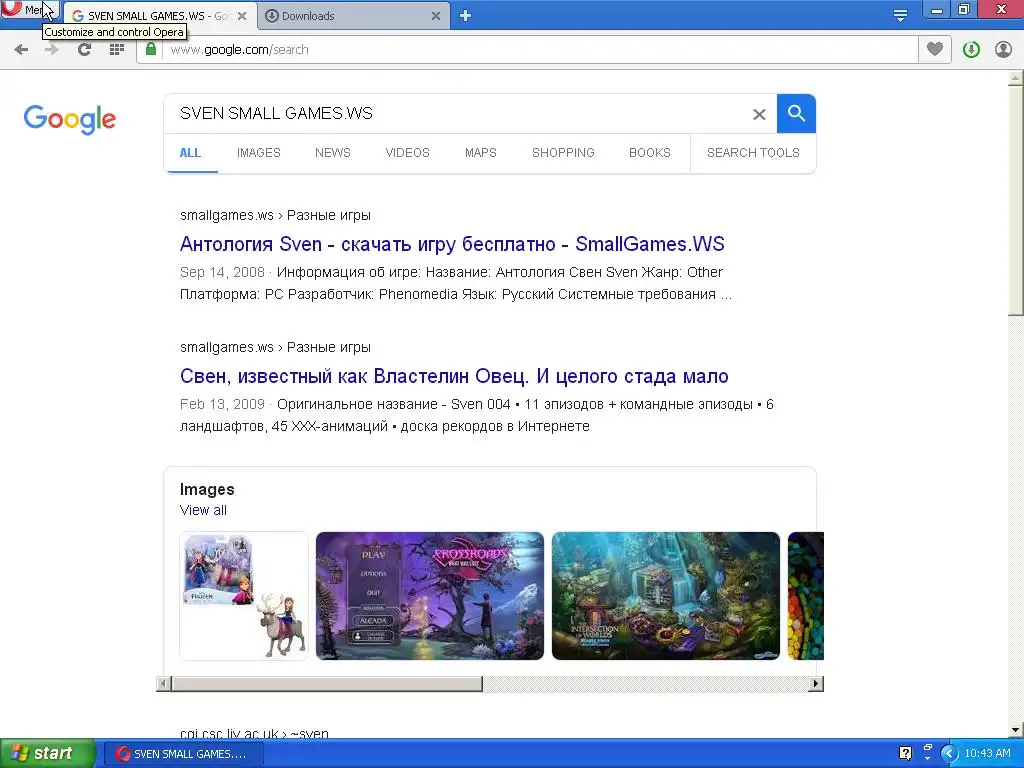This screenshot has height=768, width=1024.
Task: Open a new tab with plus button
Action: click(465, 16)
